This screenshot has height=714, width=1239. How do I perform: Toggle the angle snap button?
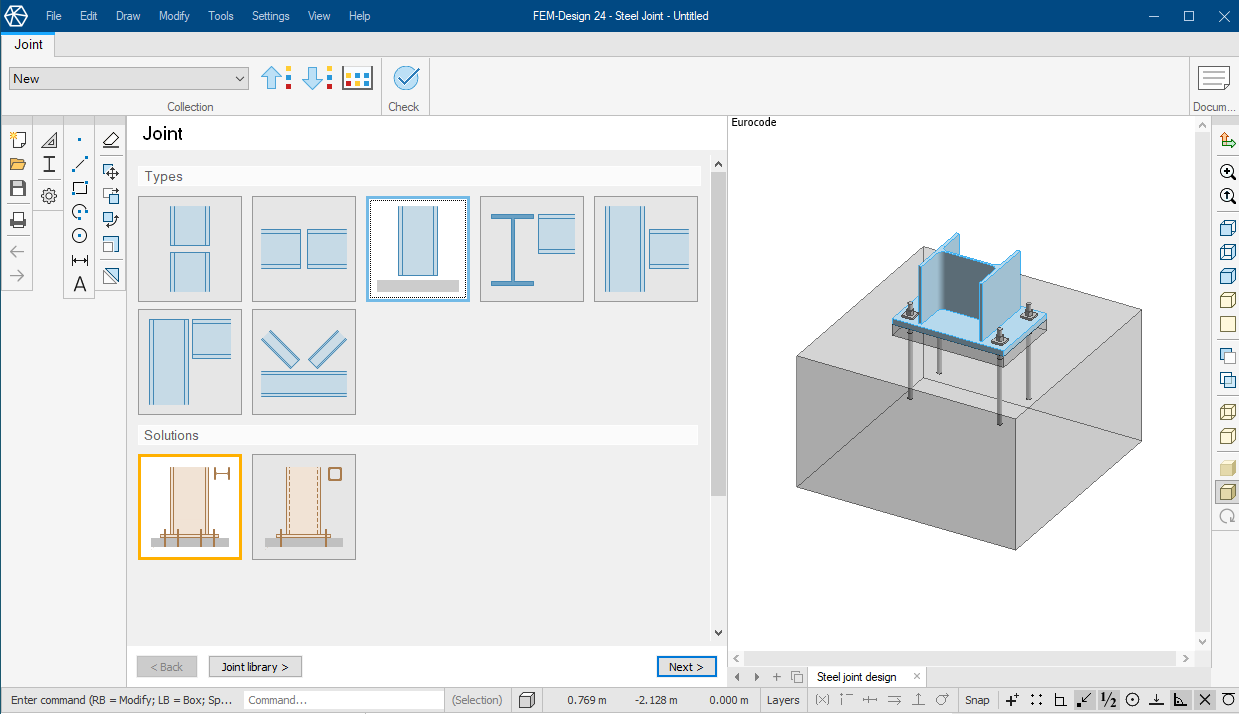pyautogui.click(x=1180, y=700)
